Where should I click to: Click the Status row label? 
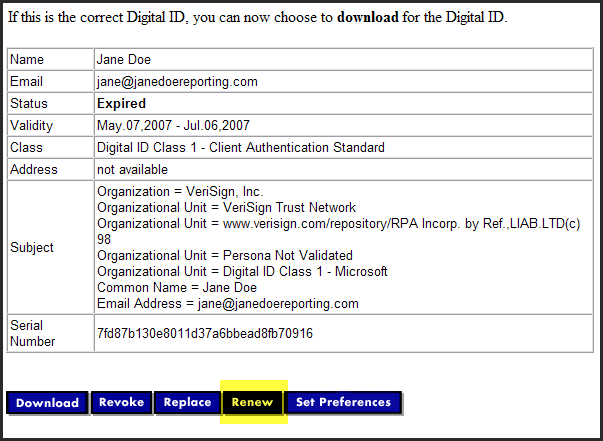(29, 103)
